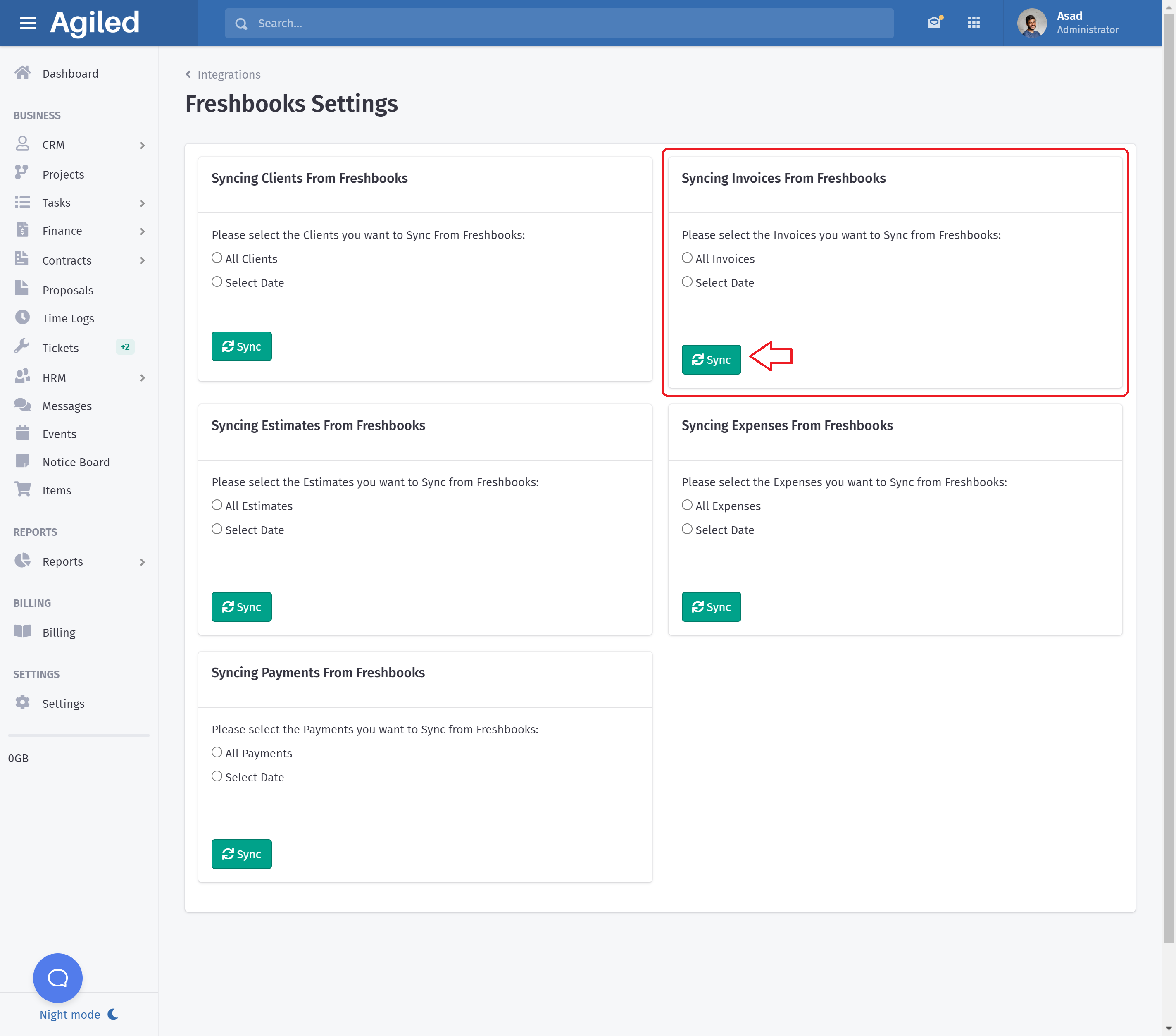The height and width of the screenshot is (1036, 1176).
Task: Go back to Integrations link
Action: pos(229,74)
